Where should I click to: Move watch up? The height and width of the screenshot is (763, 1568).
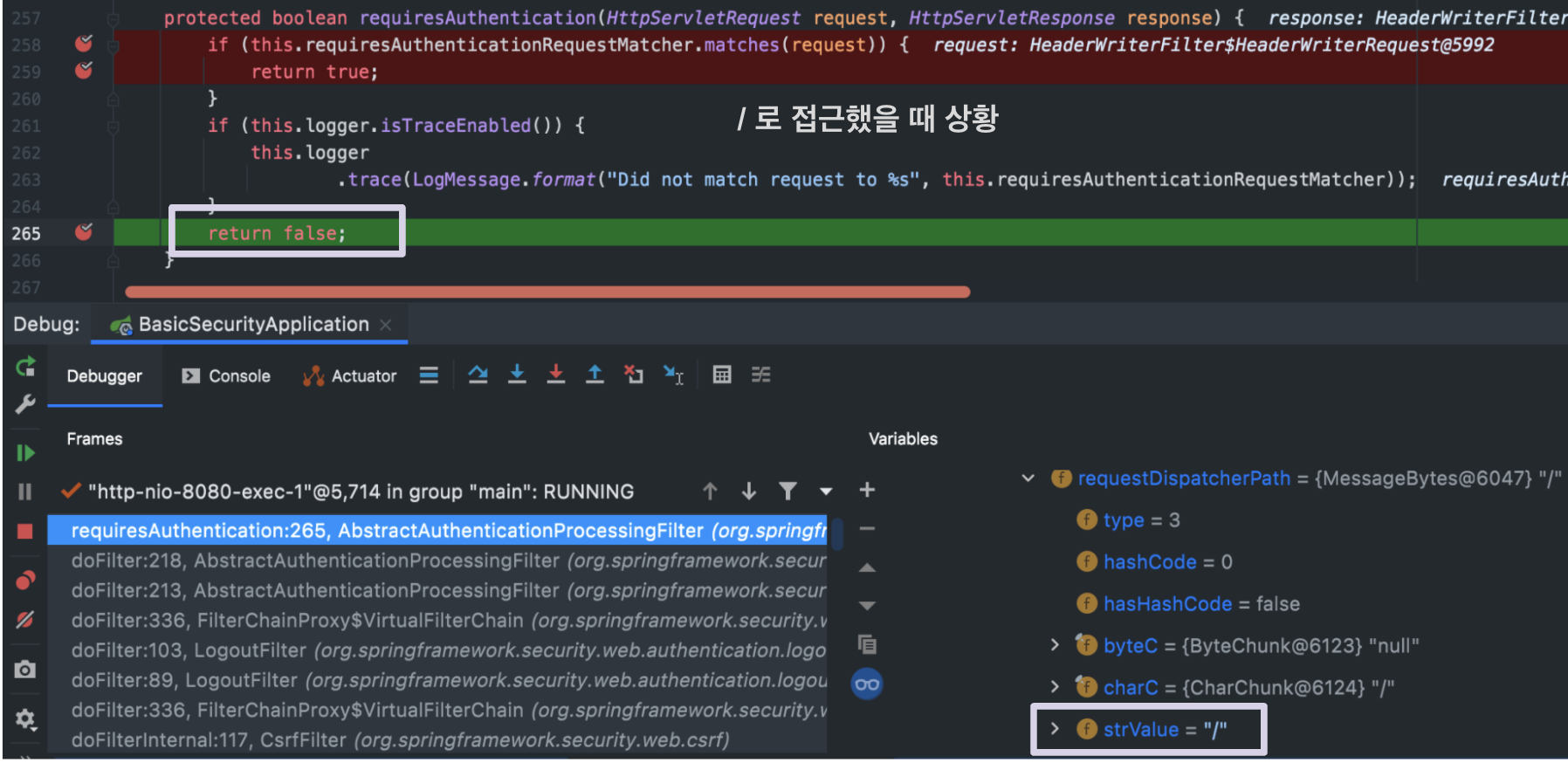point(867,567)
